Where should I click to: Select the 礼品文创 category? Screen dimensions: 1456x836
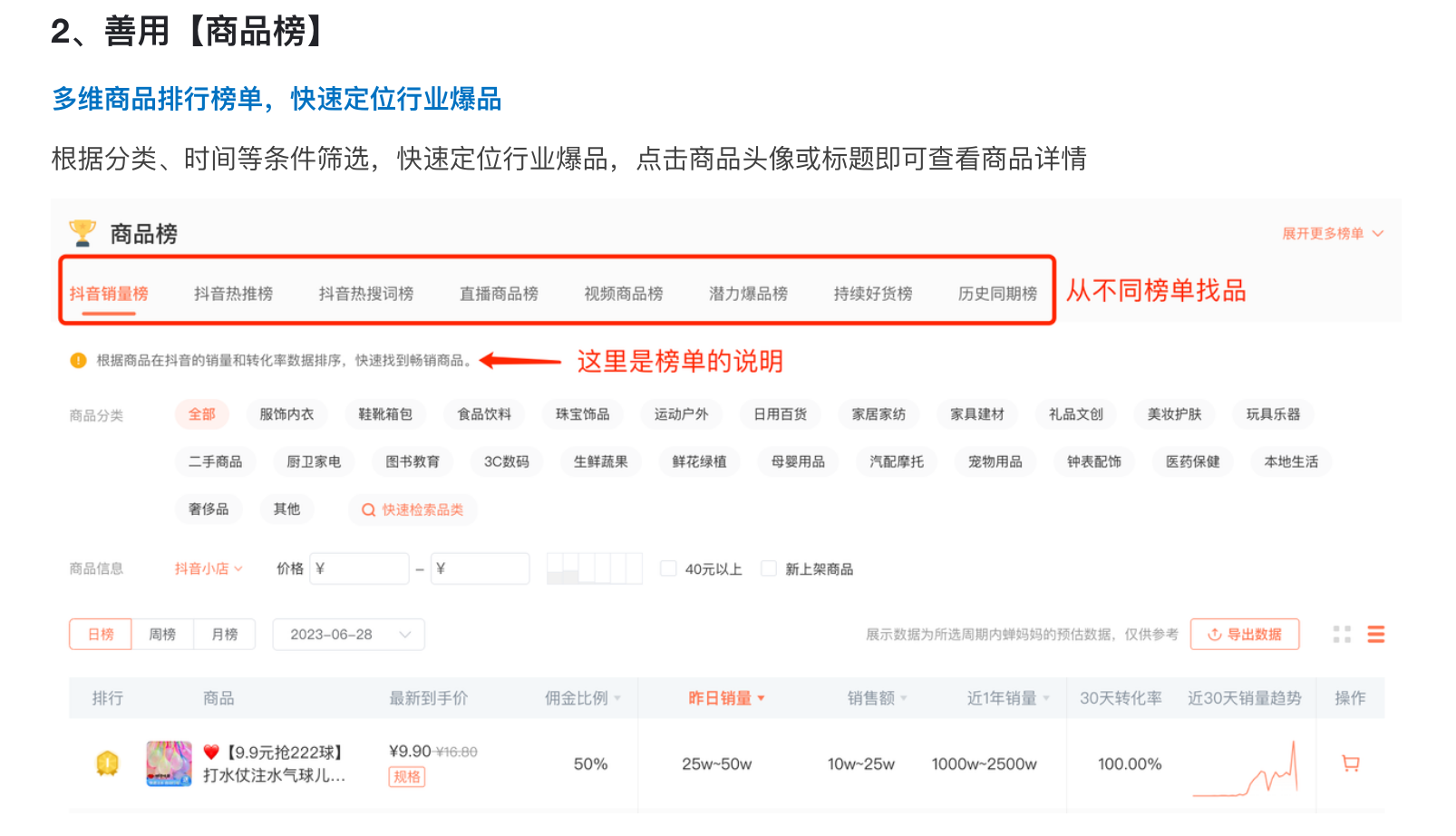(x=1076, y=414)
